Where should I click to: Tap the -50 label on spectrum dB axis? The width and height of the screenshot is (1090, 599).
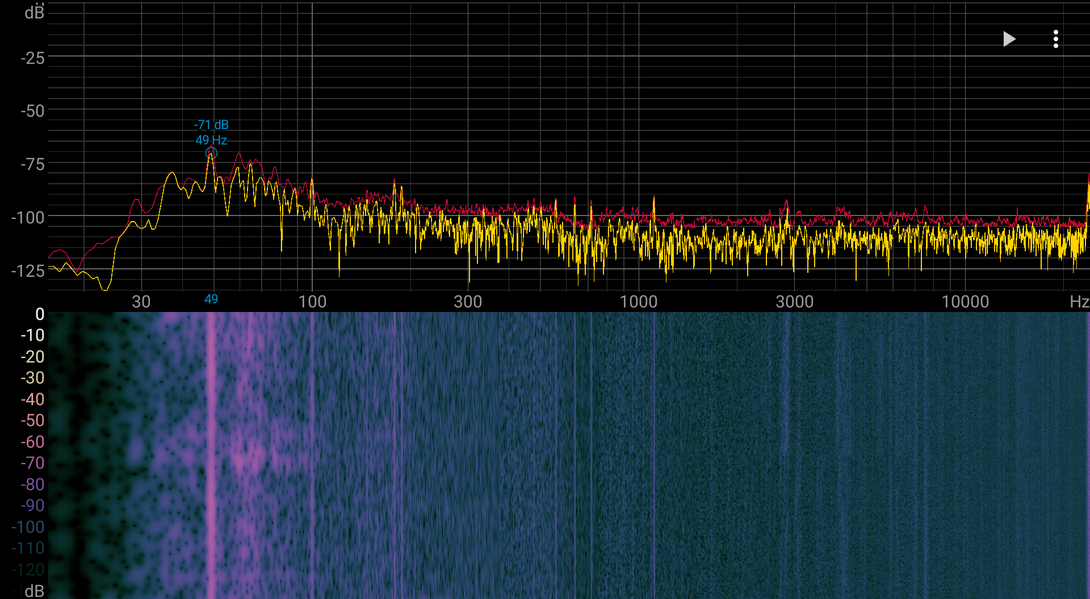(33, 111)
